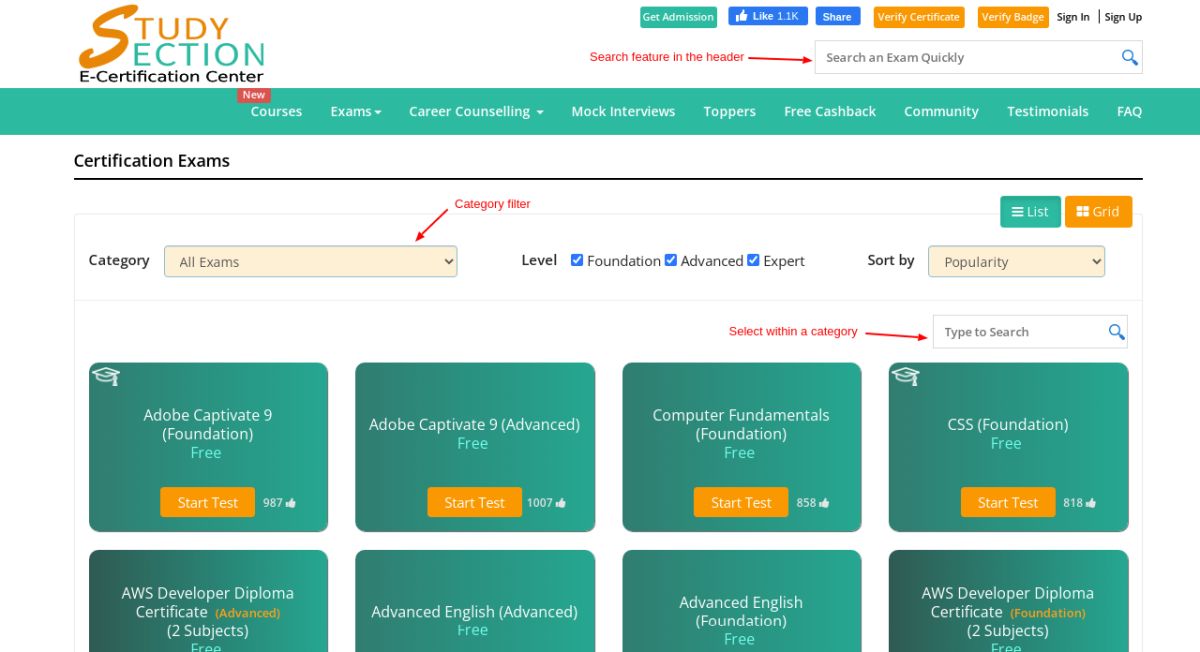Click the graduation cap icon on CSS (Foundation) card
This screenshot has height=652, width=1200.
[x=906, y=376]
